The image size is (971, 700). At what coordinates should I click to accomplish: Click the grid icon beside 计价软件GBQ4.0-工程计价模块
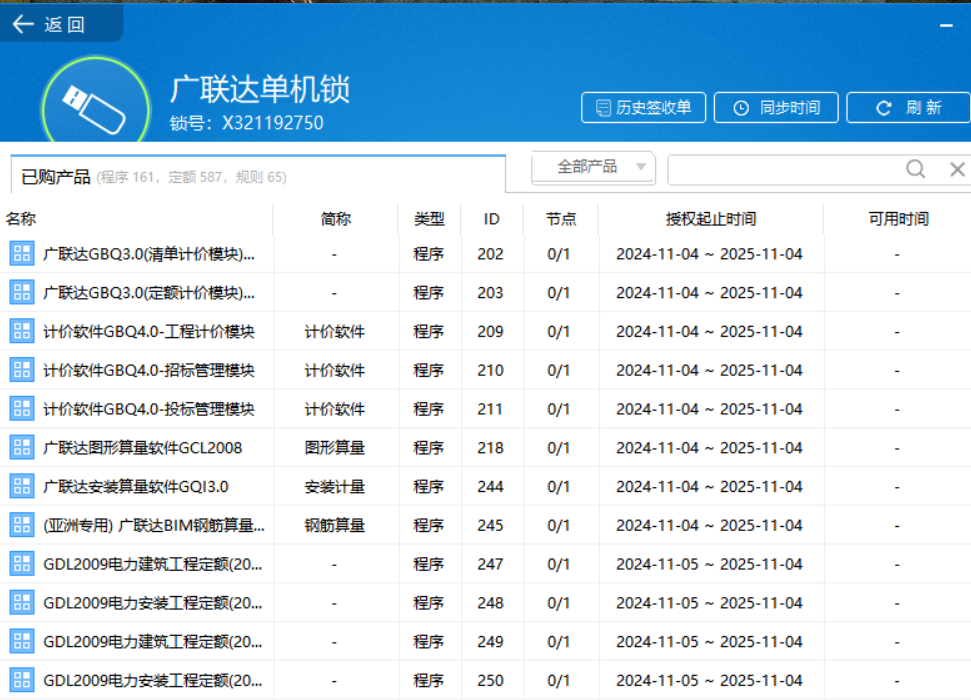point(21,331)
